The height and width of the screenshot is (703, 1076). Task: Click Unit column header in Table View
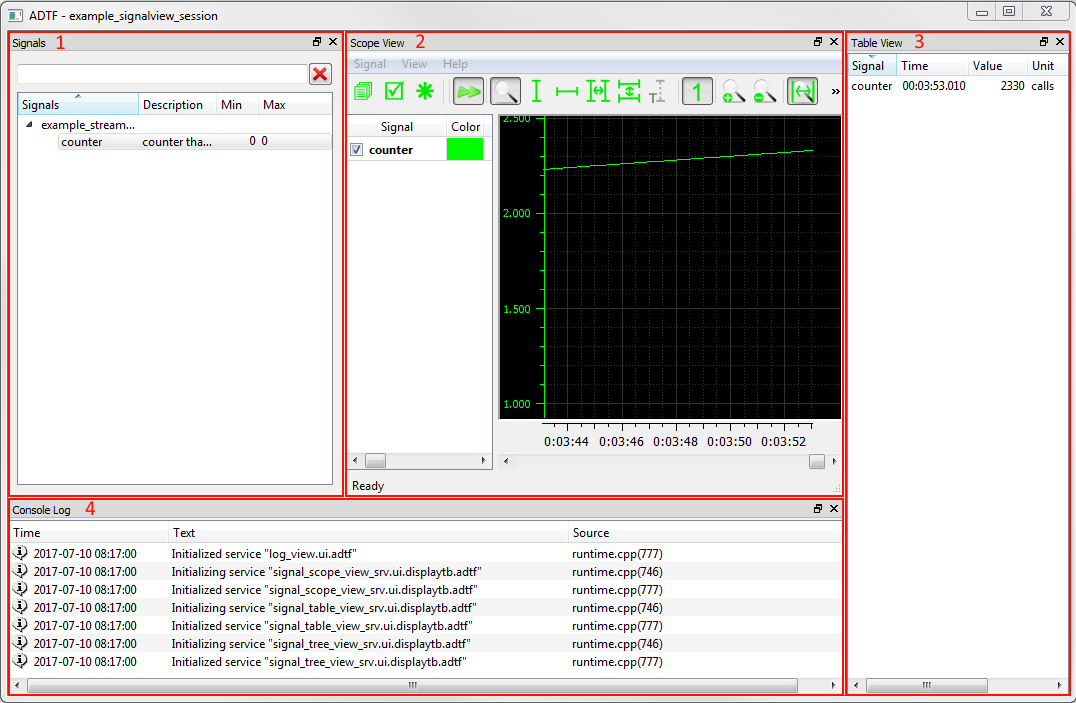(x=1046, y=66)
